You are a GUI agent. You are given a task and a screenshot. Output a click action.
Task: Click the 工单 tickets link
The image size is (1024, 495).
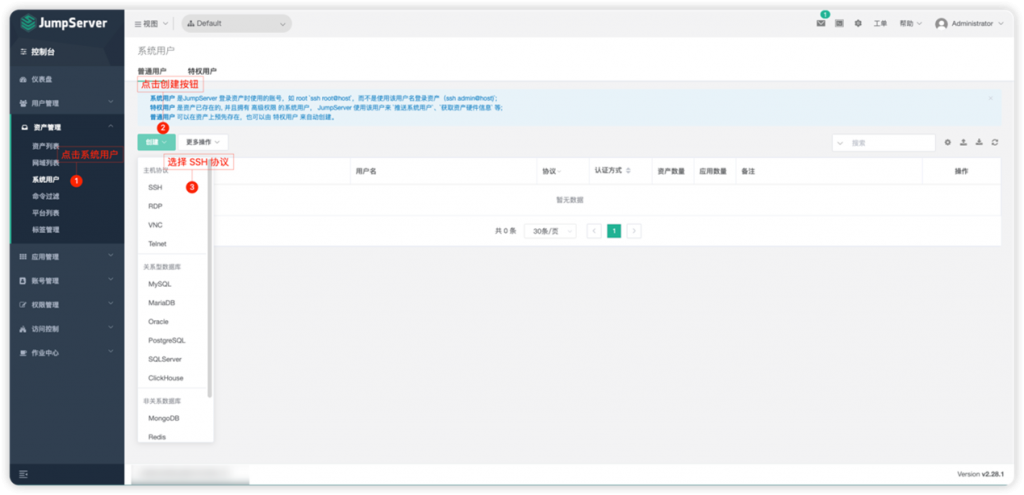tap(880, 24)
